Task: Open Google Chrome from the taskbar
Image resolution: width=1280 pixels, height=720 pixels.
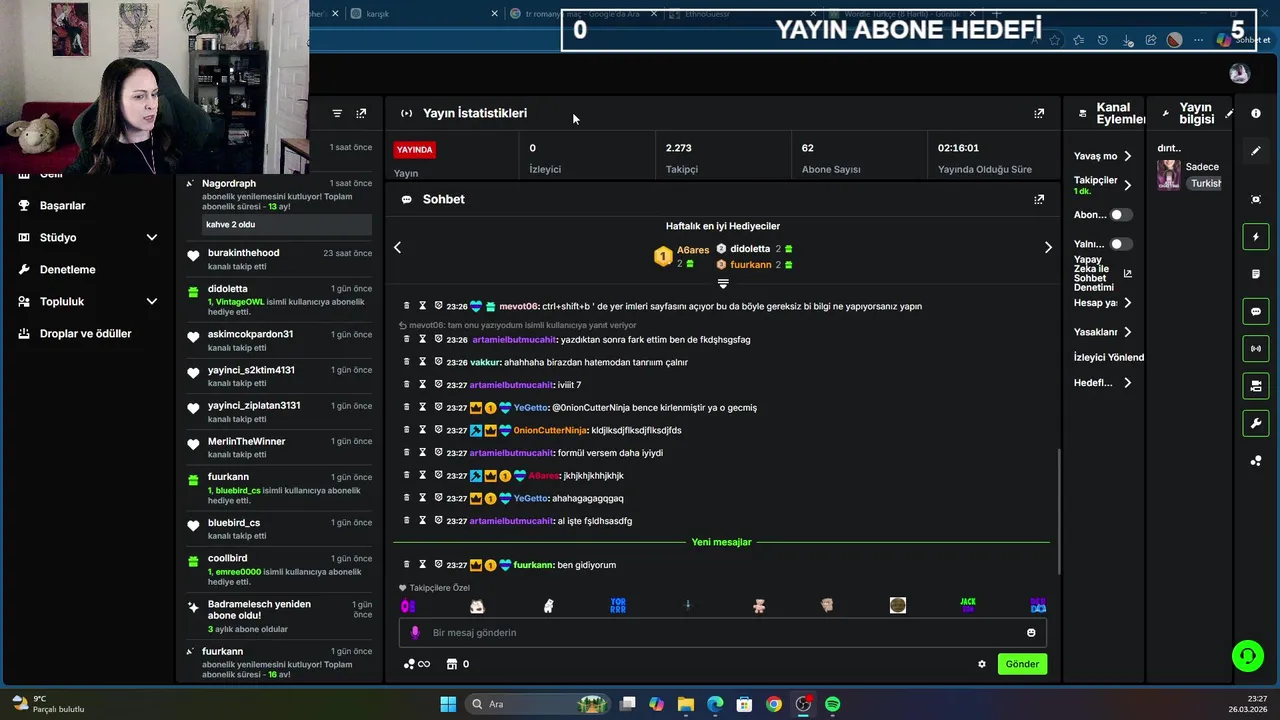Action: tap(774, 704)
